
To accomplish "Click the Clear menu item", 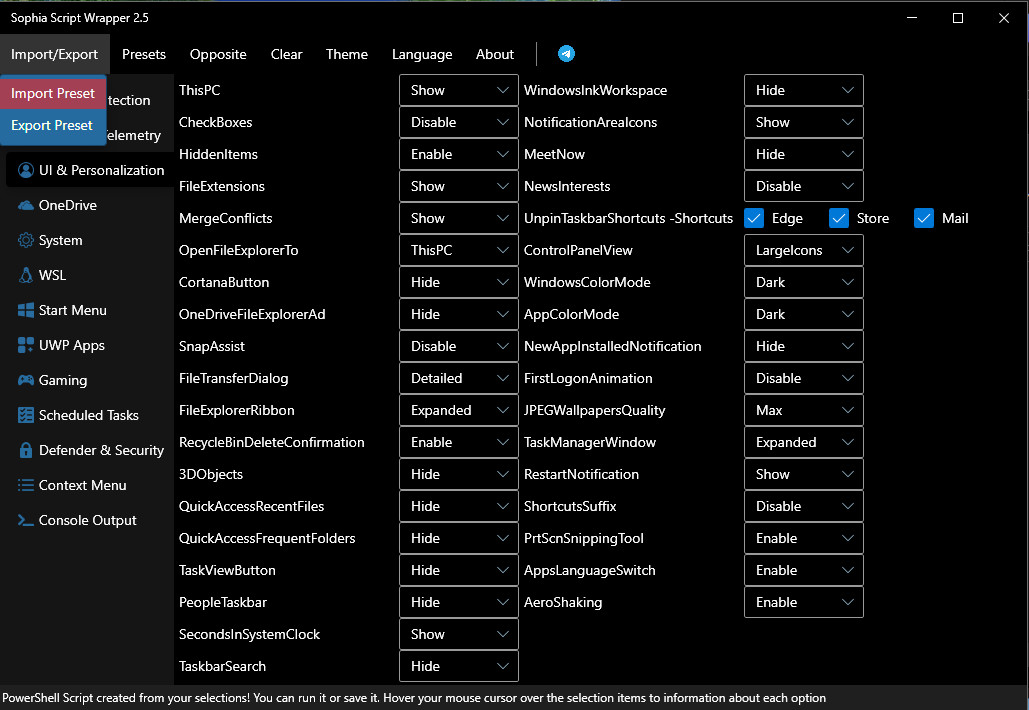I will point(286,54).
